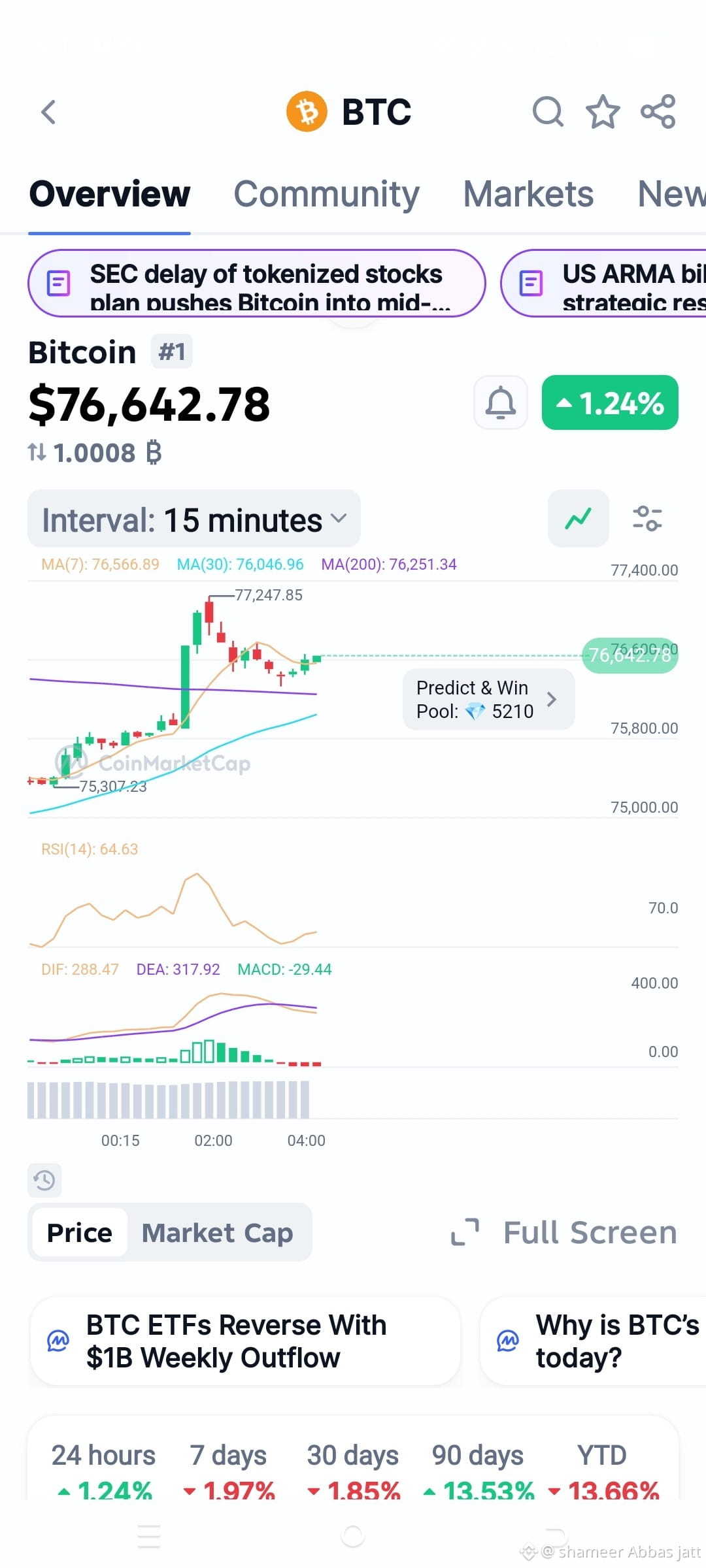Image resolution: width=706 pixels, height=1568 pixels.
Task: Open chart history clock icon
Action: point(44,1180)
